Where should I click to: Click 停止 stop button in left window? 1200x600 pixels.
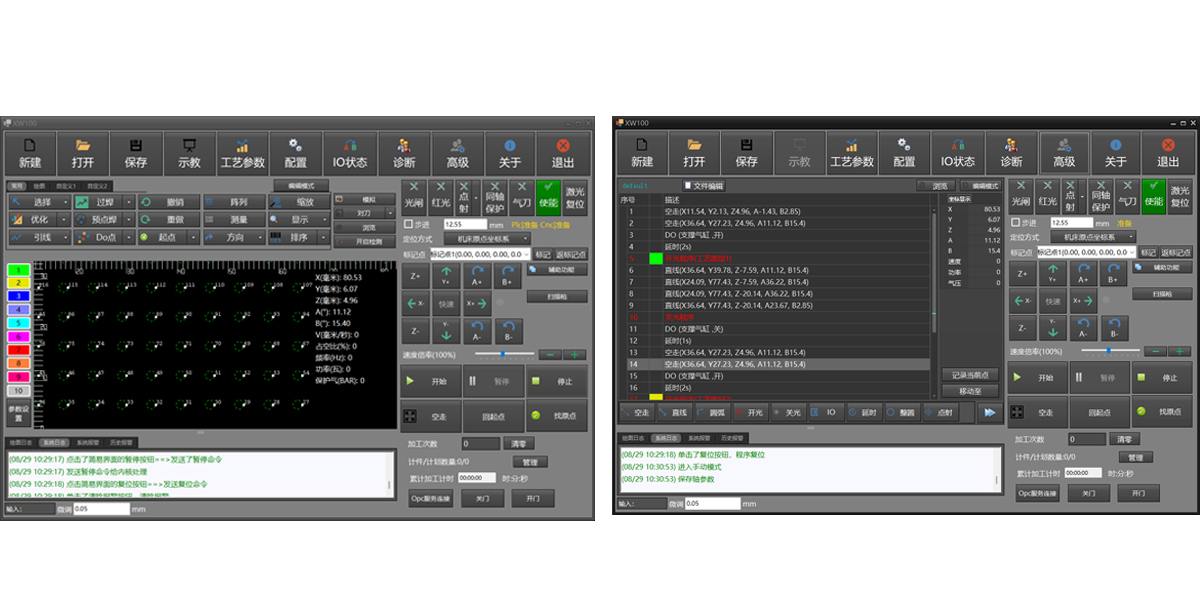click(x=557, y=381)
